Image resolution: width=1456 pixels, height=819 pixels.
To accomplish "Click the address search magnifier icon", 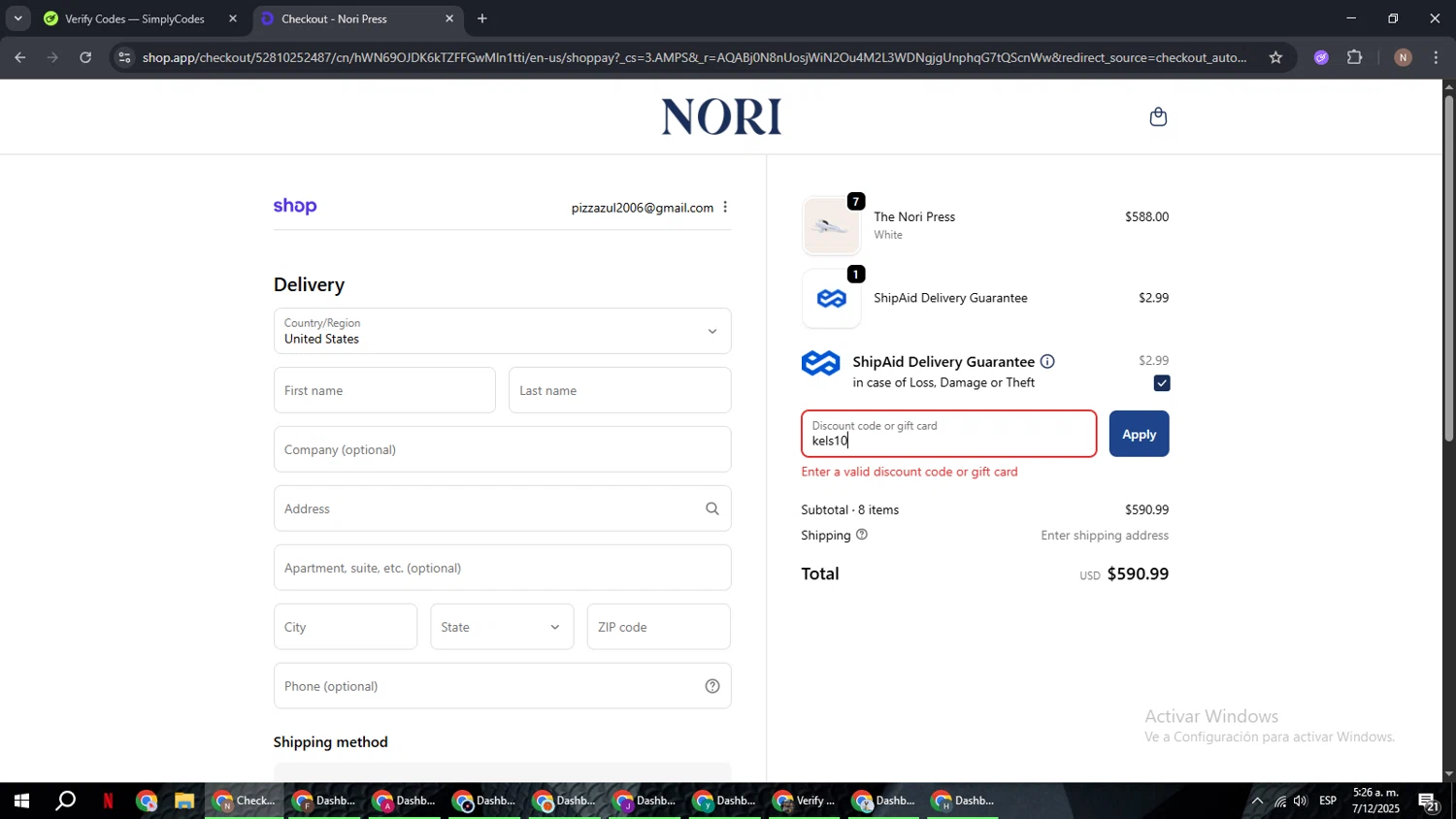I will pyautogui.click(x=712, y=508).
